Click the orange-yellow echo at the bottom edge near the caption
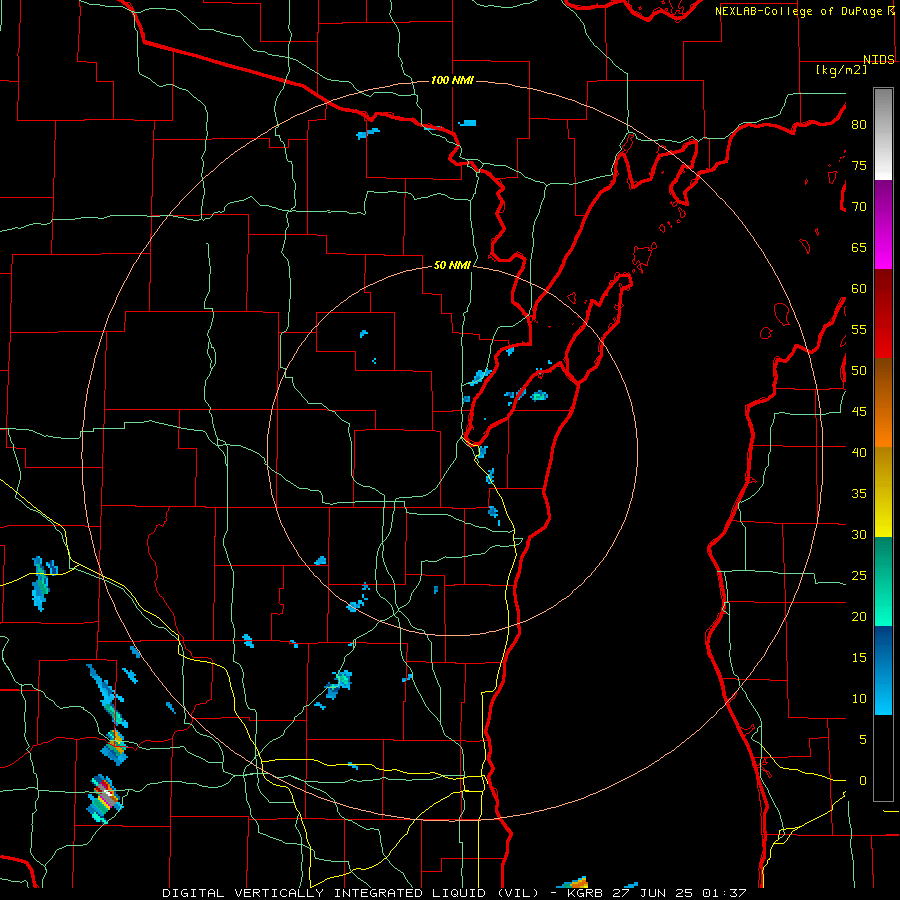The image size is (900, 900). (573, 883)
